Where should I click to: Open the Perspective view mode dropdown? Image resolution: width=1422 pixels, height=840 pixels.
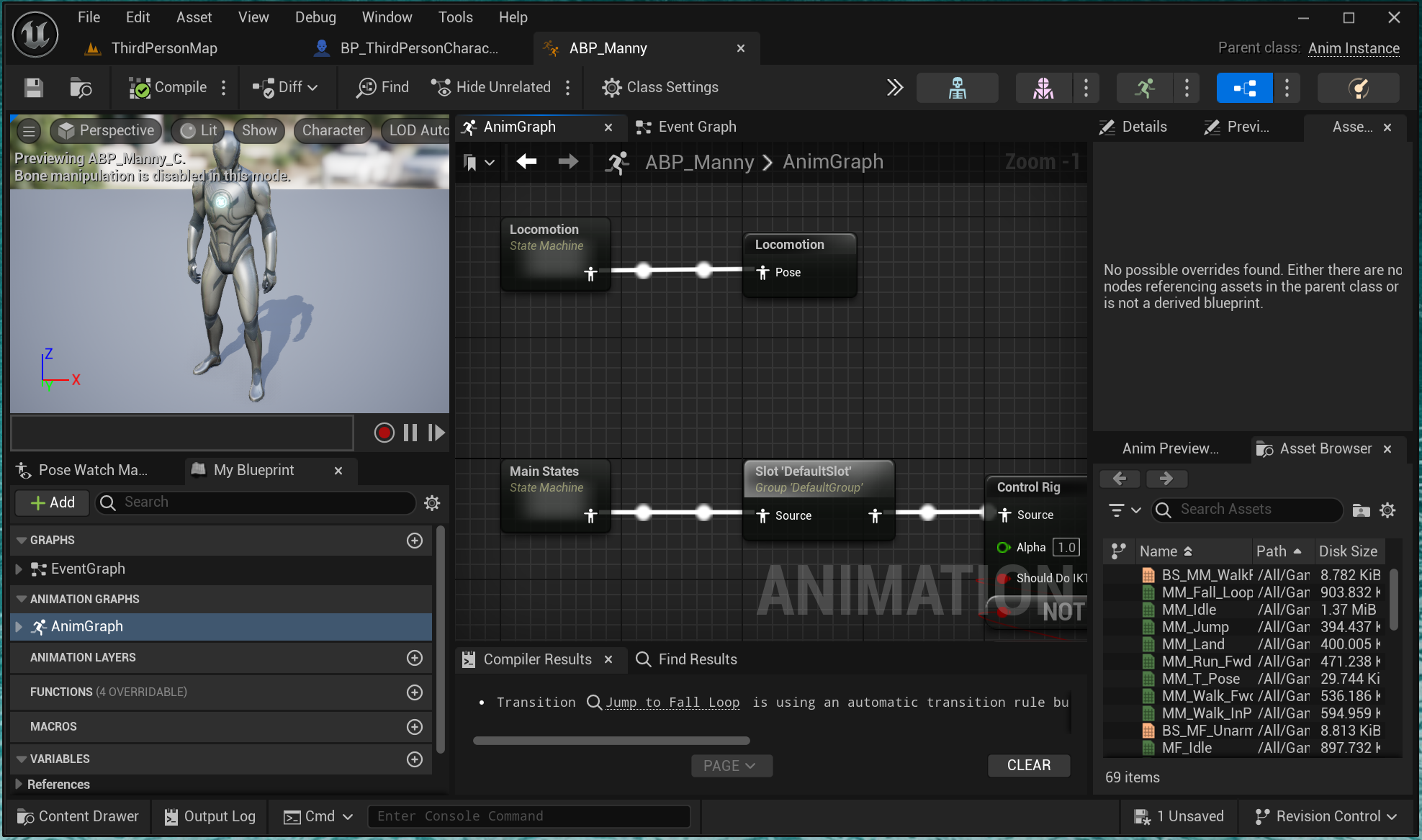(x=107, y=131)
